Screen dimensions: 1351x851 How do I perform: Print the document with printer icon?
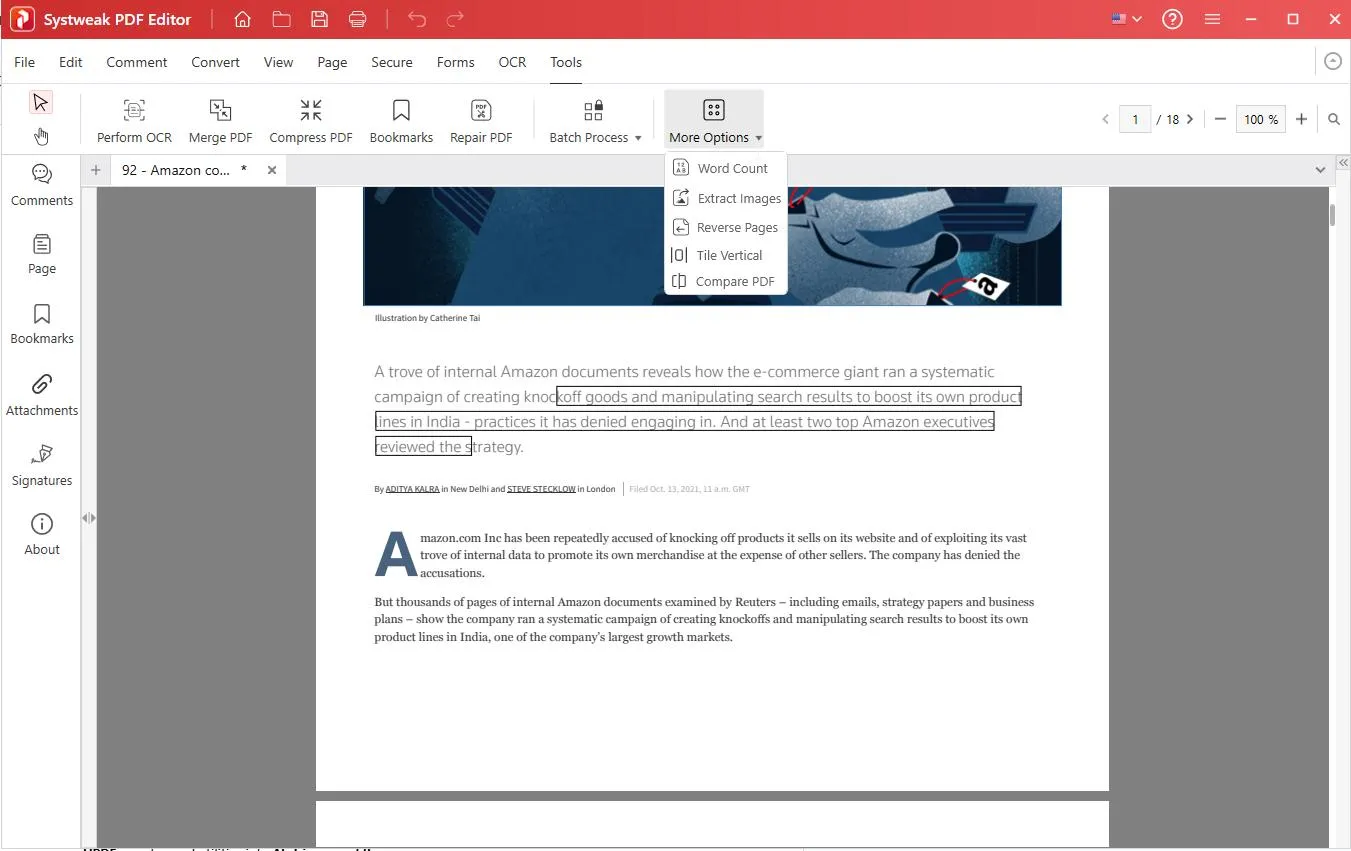click(x=357, y=19)
